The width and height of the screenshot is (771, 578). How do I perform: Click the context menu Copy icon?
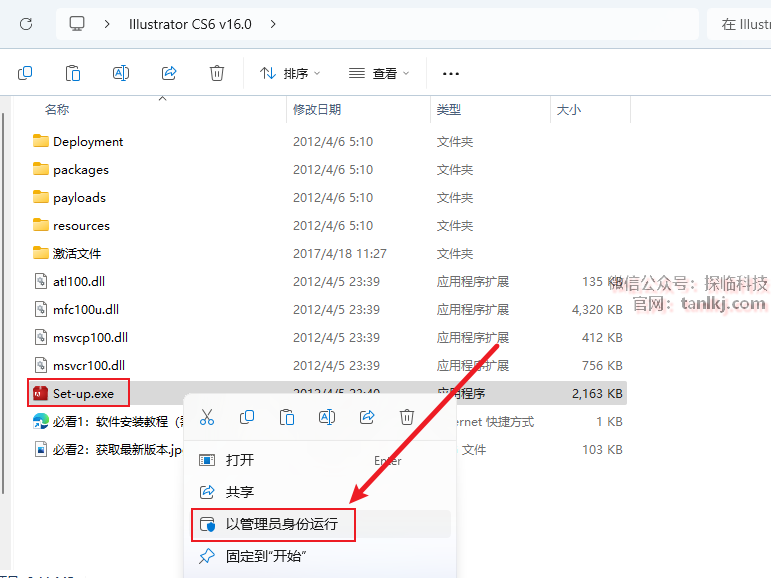247,417
